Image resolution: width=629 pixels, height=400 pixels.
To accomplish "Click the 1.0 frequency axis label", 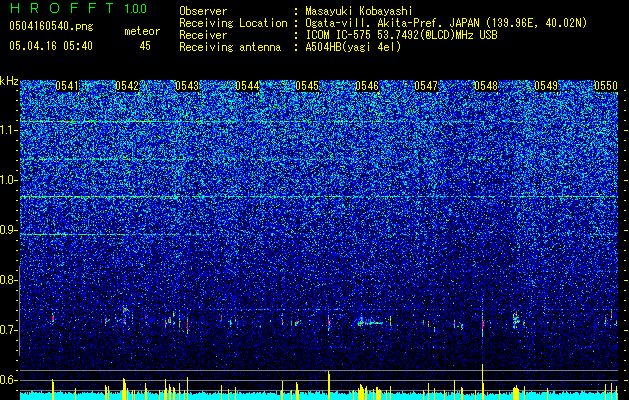I will (x=9, y=180).
